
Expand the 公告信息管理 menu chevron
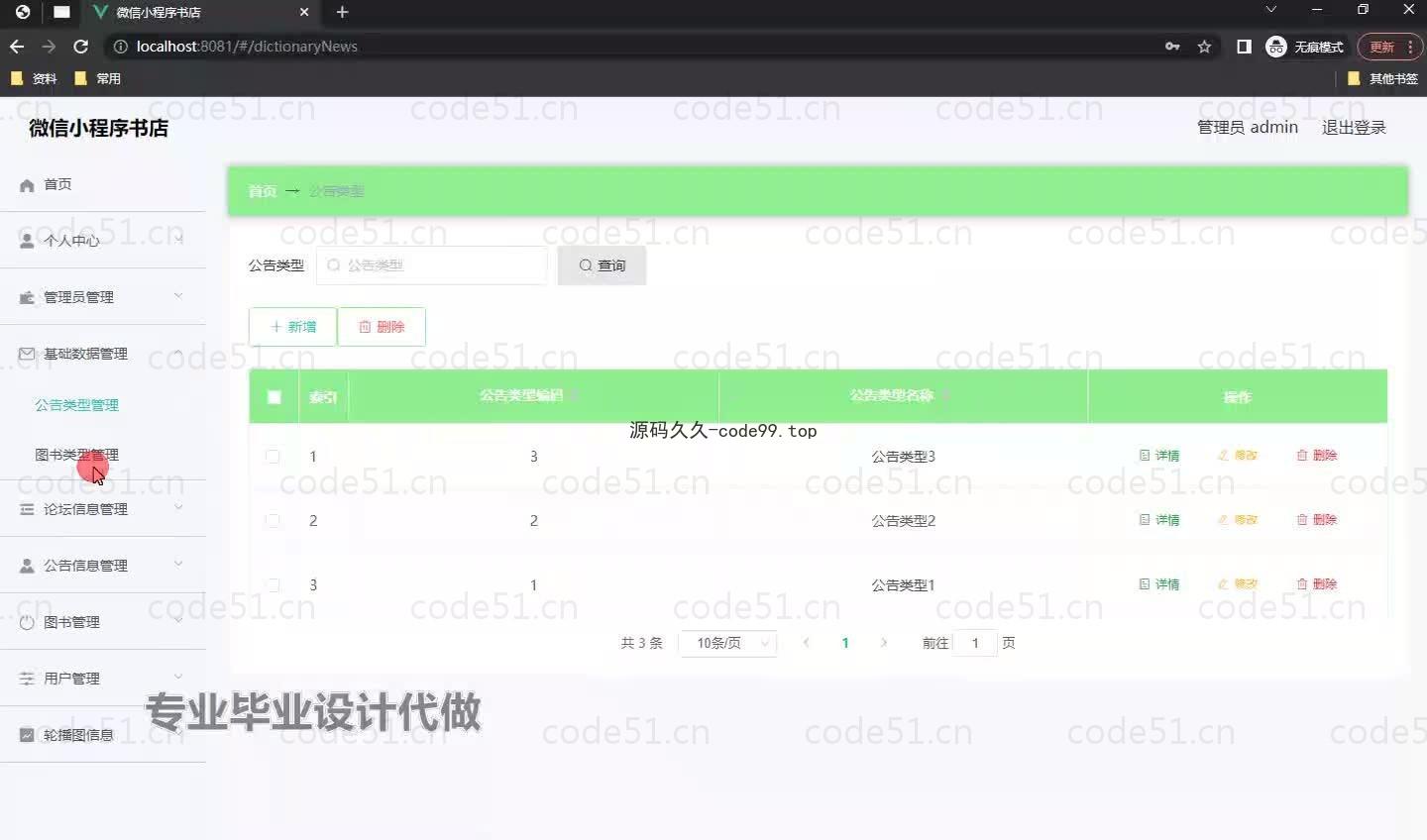pyautogui.click(x=178, y=564)
